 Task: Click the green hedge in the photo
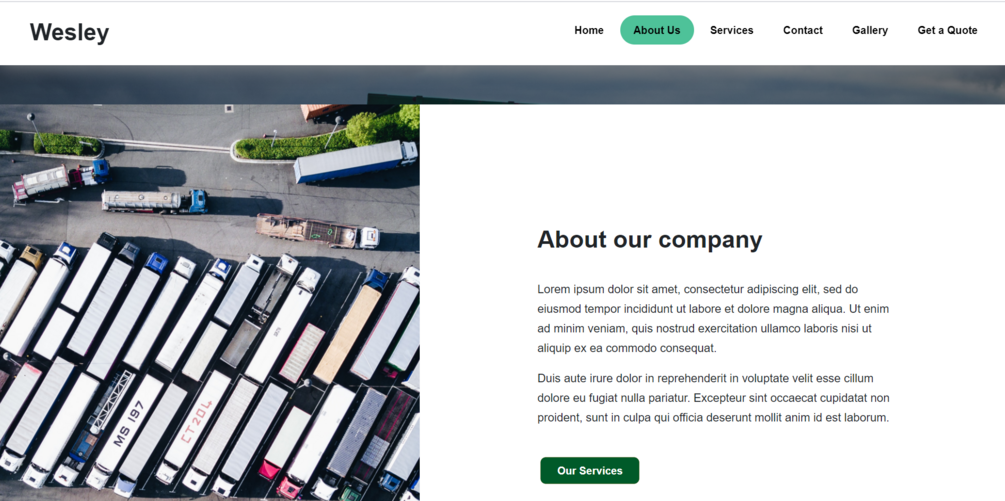click(x=292, y=145)
